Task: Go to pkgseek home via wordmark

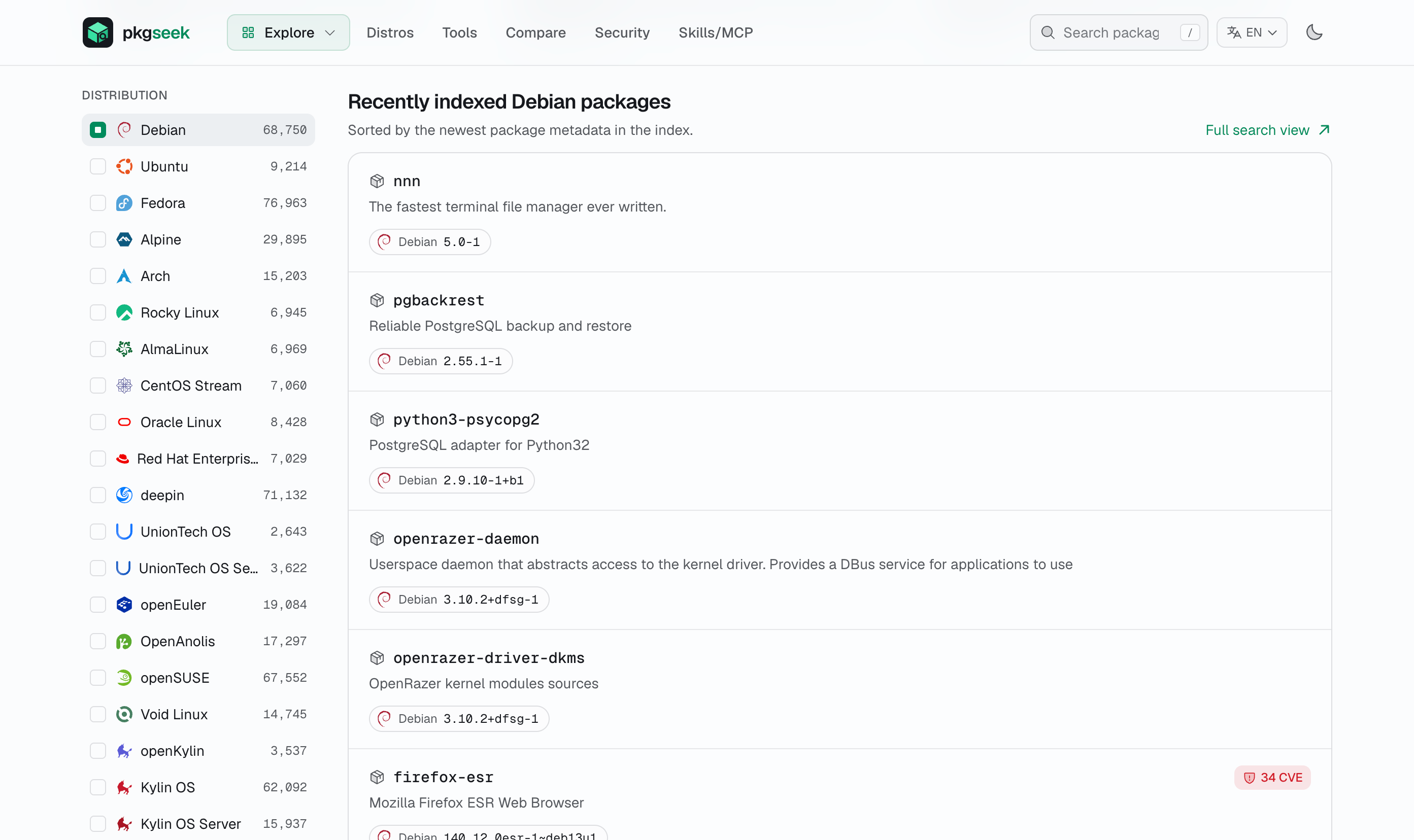Action: (x=156, y=32)
